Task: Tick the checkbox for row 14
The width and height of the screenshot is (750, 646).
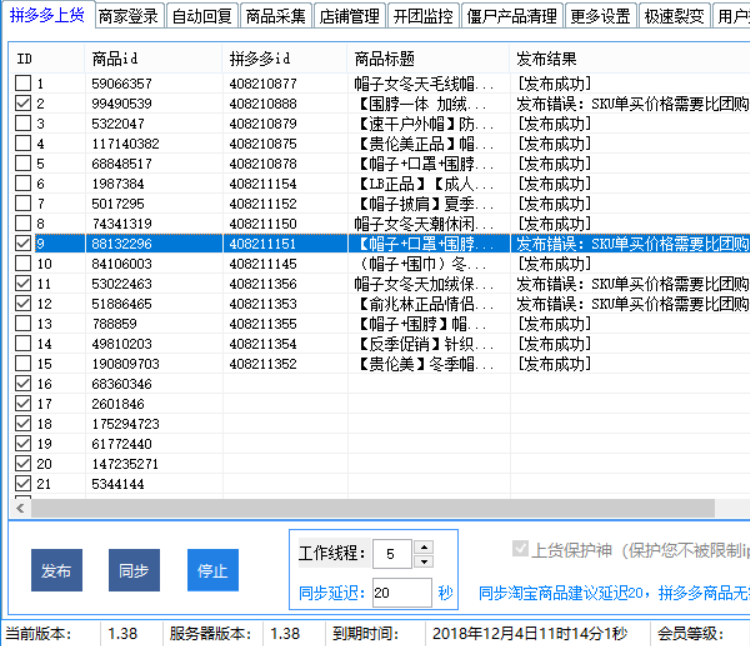Action: (x=23, y=344)
